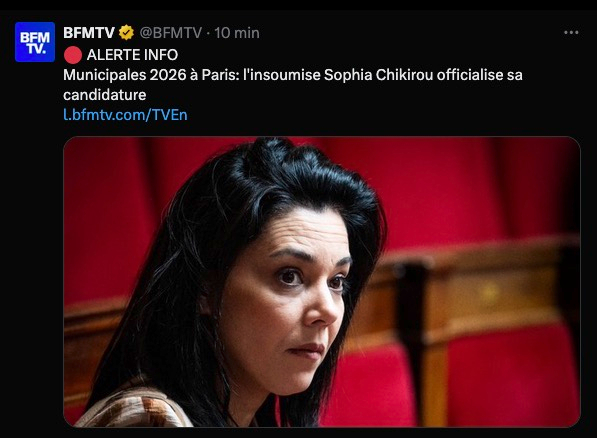Open the l.bfmtv.com/TVEn article link
The width and height of the screenshot is (597, 438).
click(125, 115)
